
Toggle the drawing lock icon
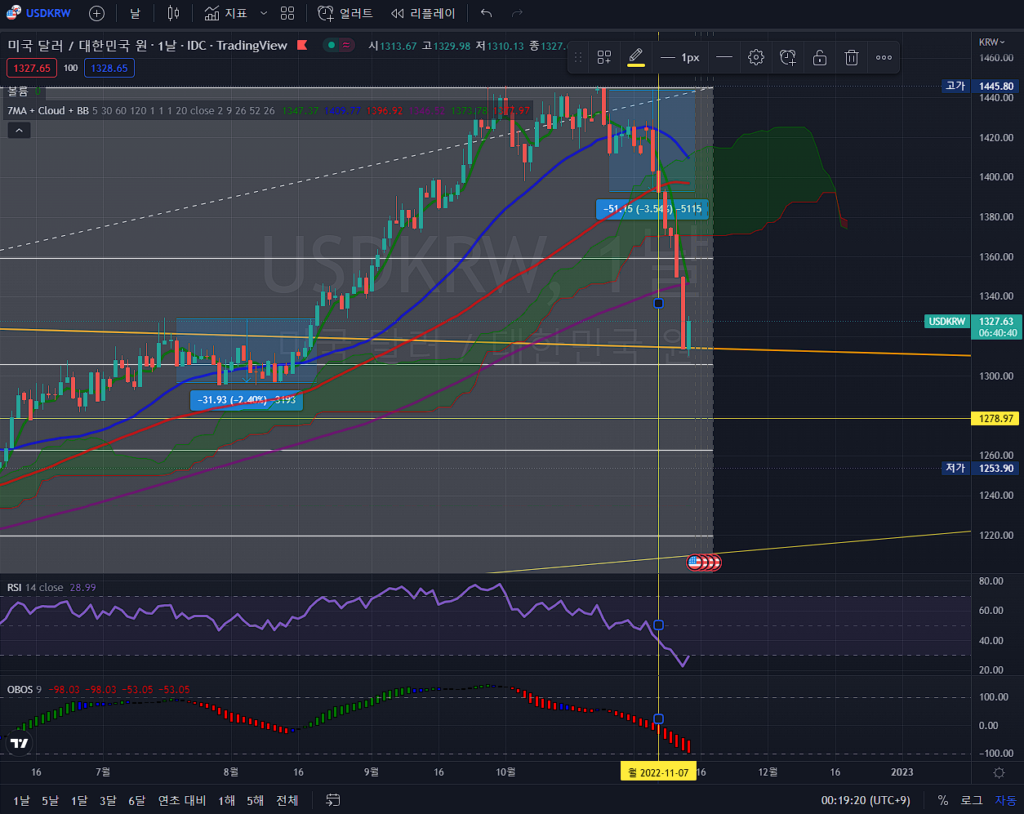point(819,57)
